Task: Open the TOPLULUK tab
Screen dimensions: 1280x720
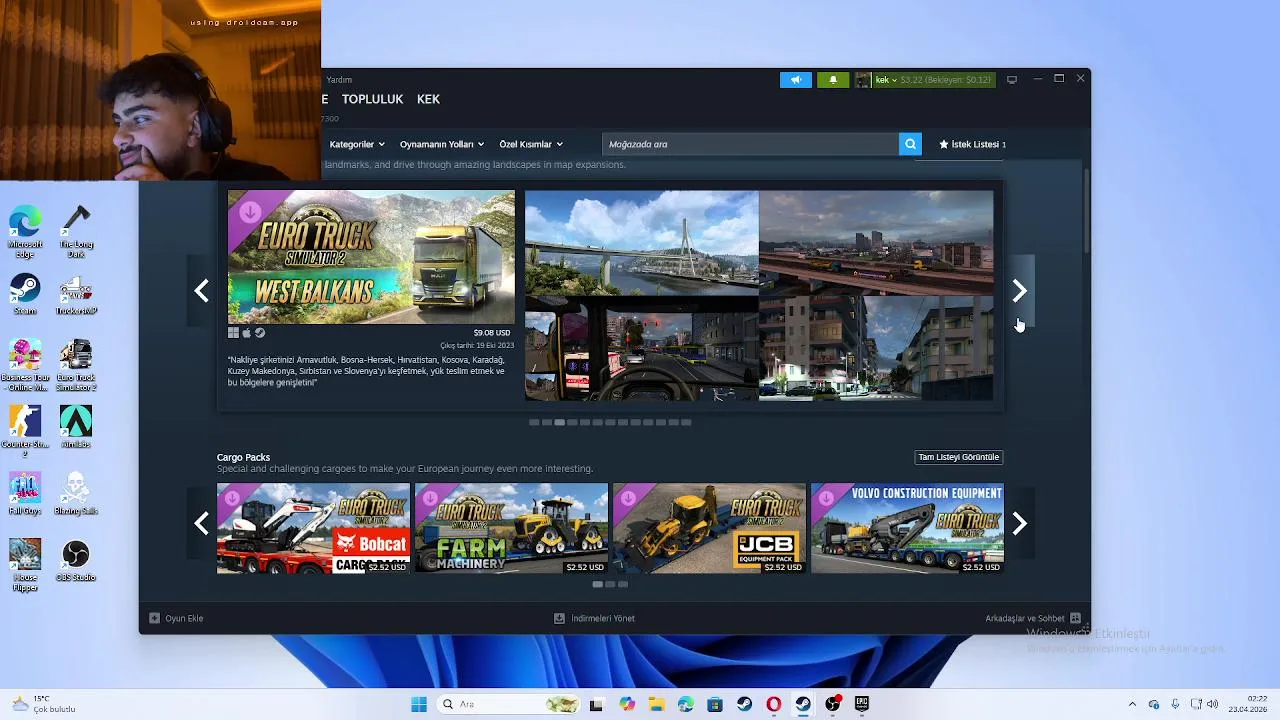Action: click(372, 99)
